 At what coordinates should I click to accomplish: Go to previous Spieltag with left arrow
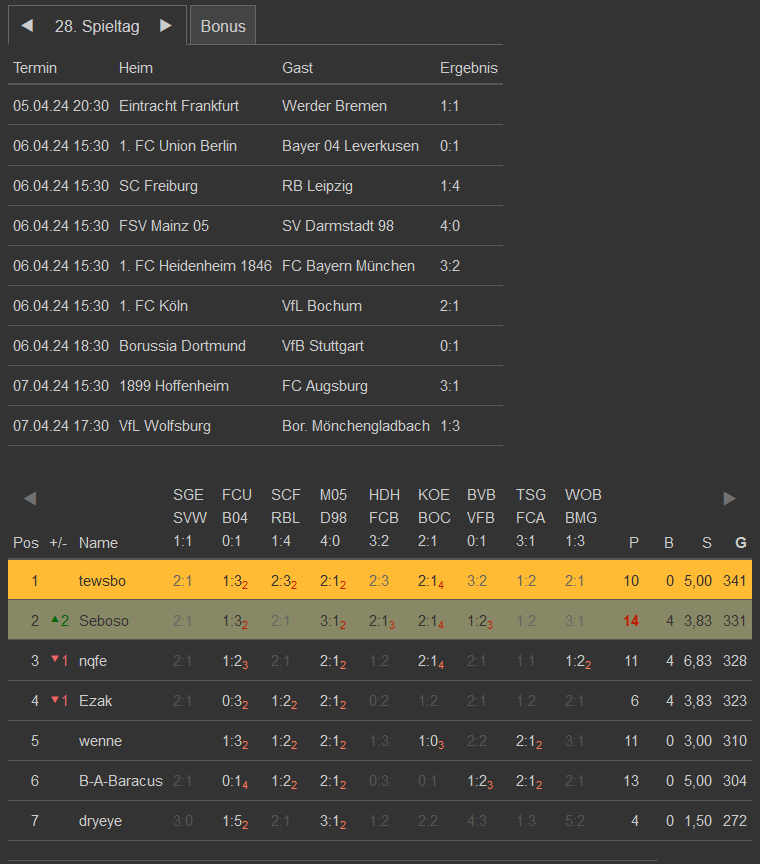click(27, 26)
